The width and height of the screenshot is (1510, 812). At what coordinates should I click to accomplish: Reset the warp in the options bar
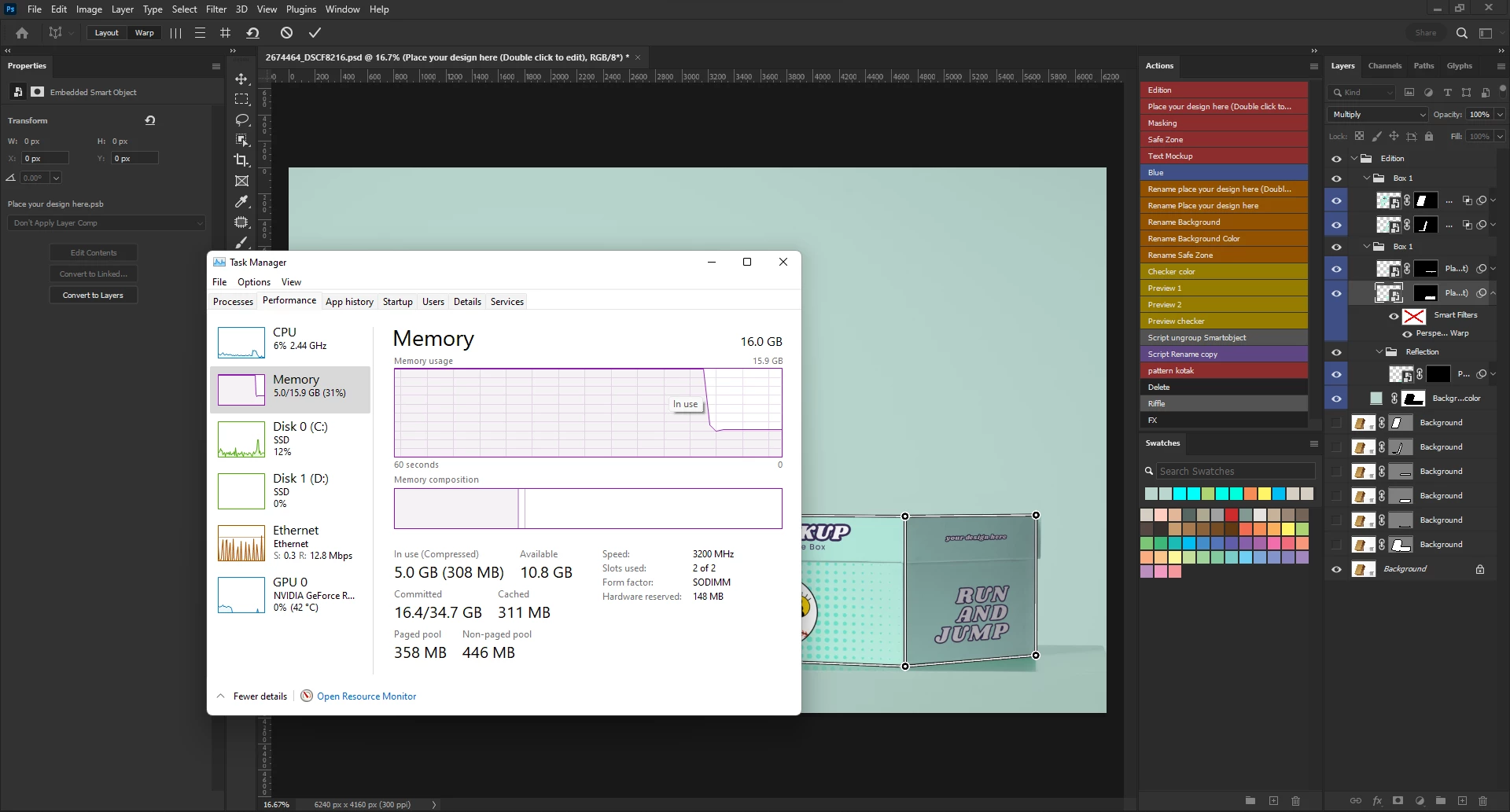tap(252, 33)
